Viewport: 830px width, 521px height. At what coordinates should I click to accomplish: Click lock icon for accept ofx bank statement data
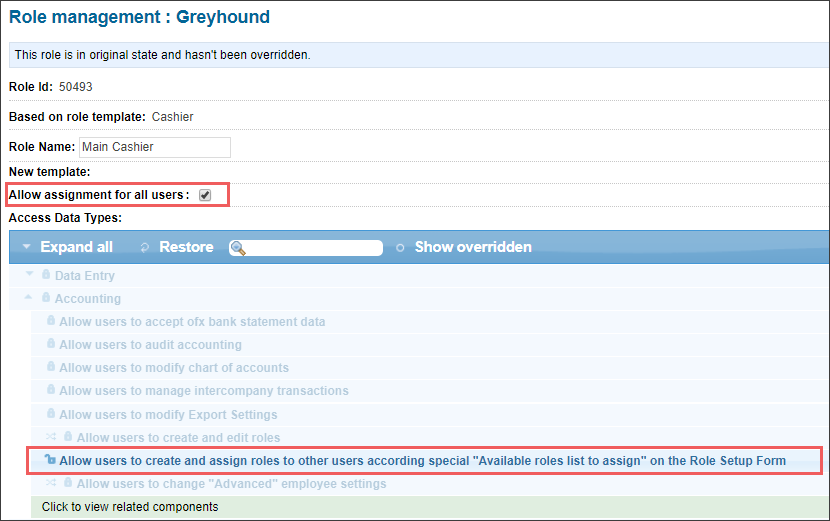(x=51, y=320)
